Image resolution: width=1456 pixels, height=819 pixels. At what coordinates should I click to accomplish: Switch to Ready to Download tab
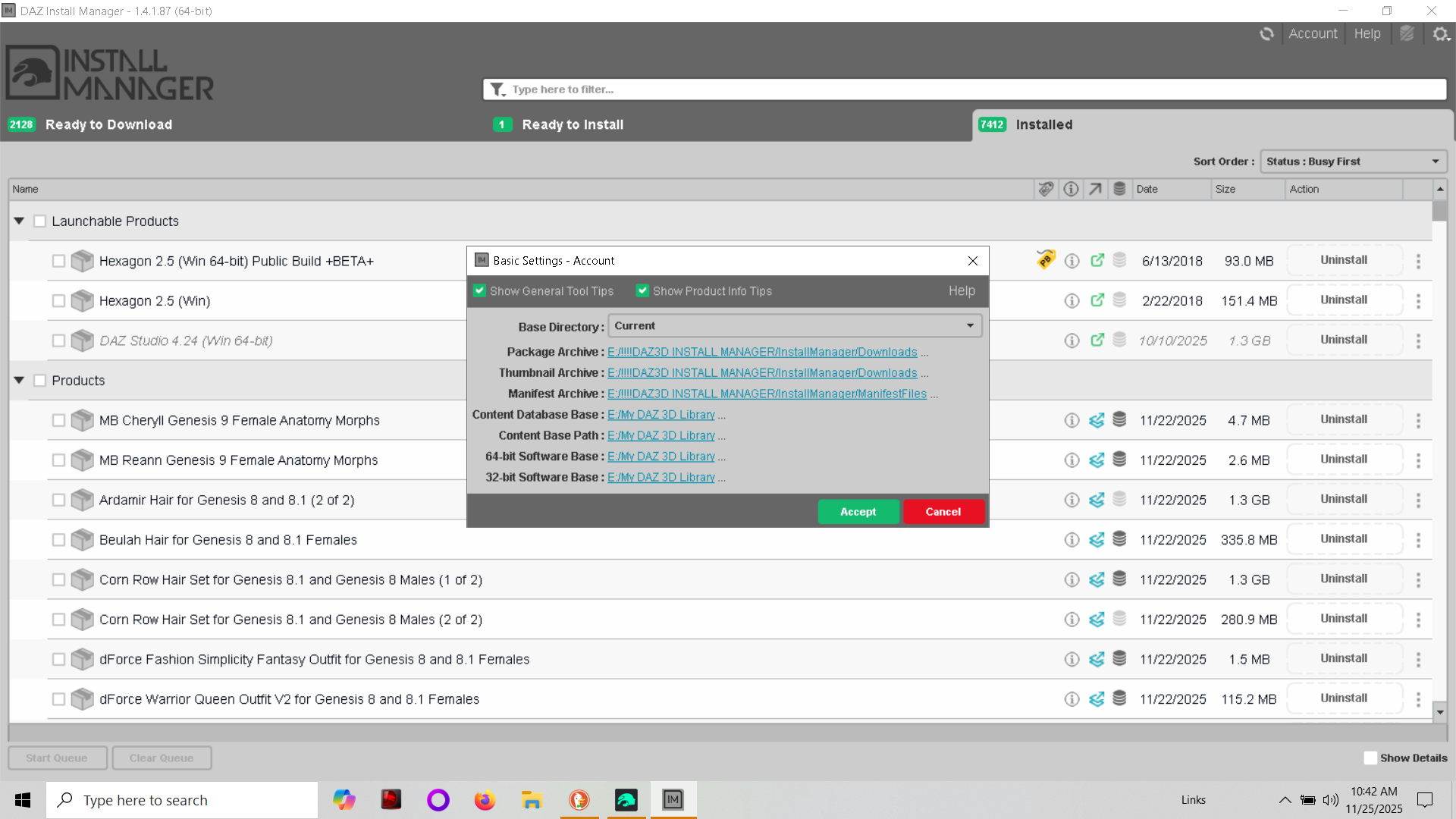point(108,124)
